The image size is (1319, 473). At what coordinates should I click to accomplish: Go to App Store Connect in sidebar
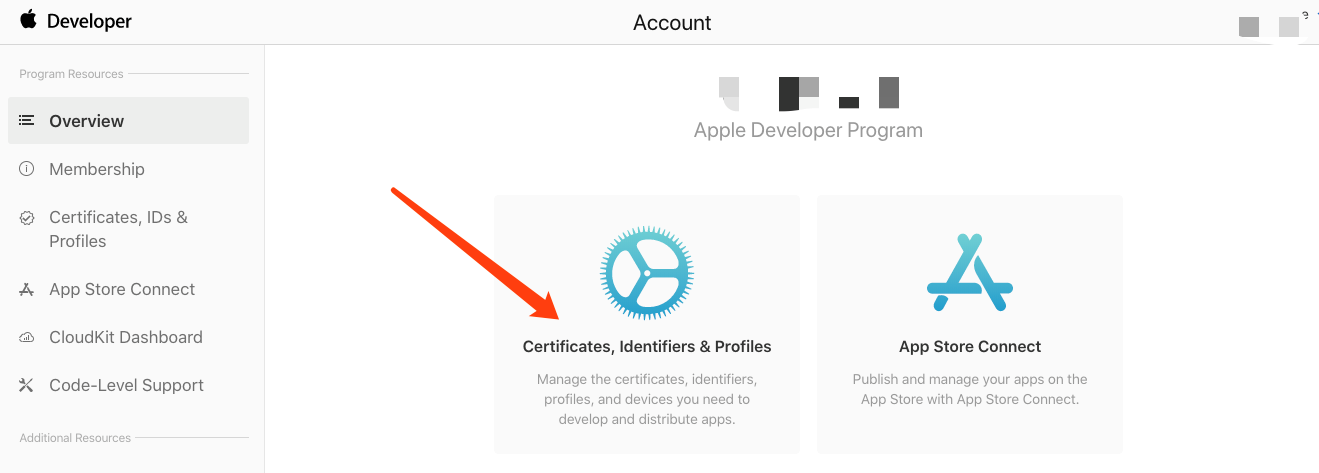pos(128,289)
